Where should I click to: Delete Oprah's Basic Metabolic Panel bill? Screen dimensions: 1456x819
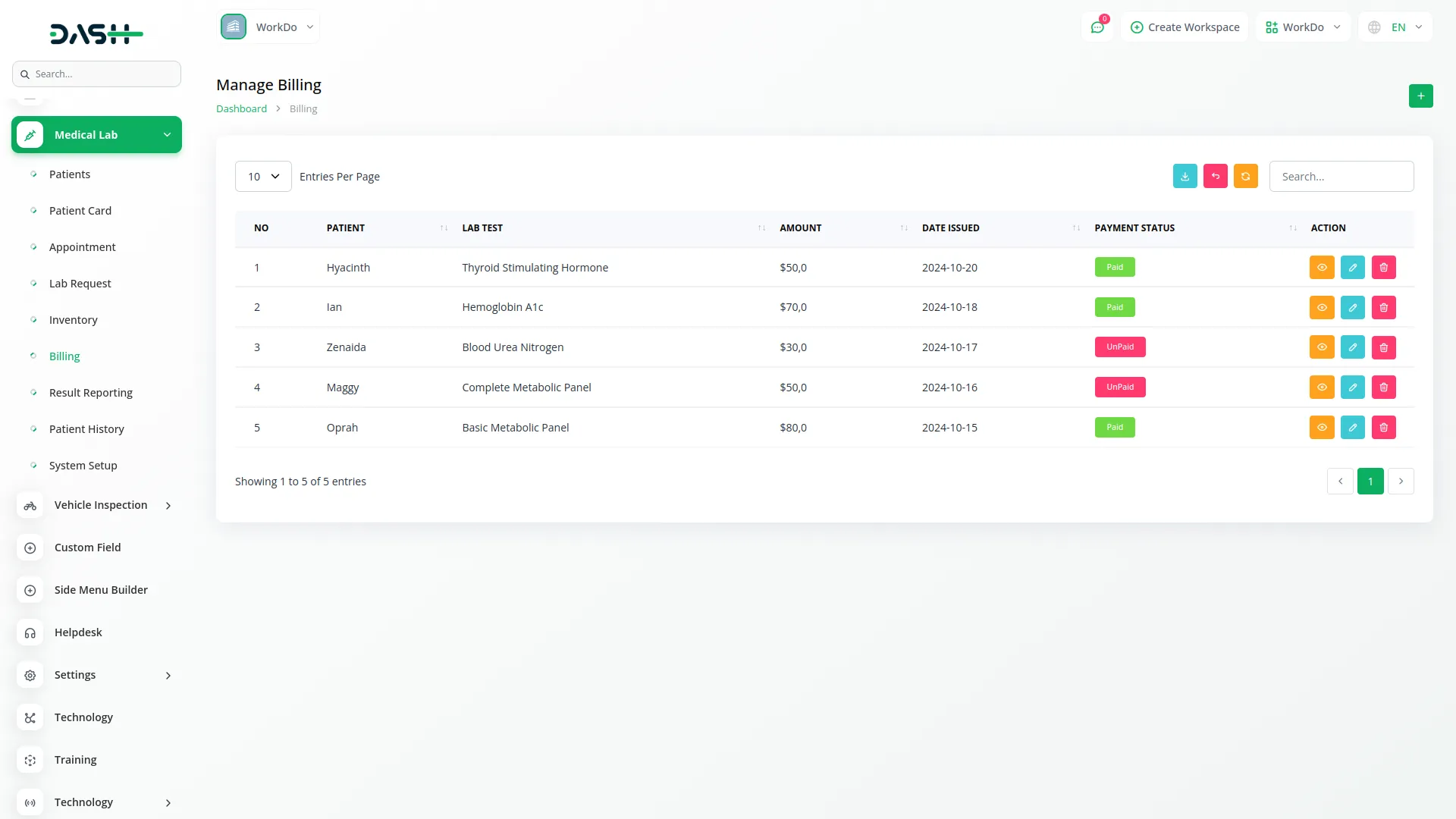[x=1383, y=427]
